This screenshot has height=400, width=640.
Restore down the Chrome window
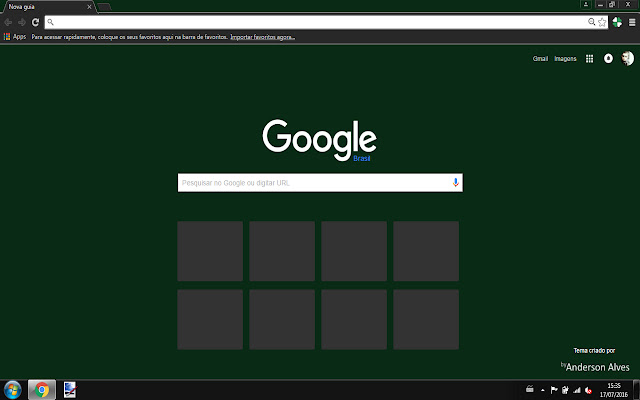612,4
